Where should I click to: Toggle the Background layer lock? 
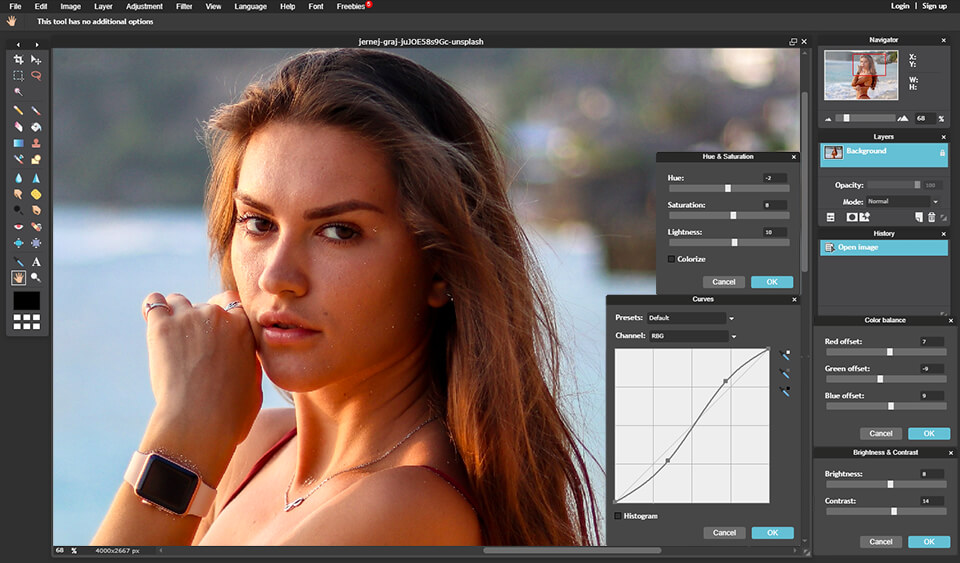point(941,153)
